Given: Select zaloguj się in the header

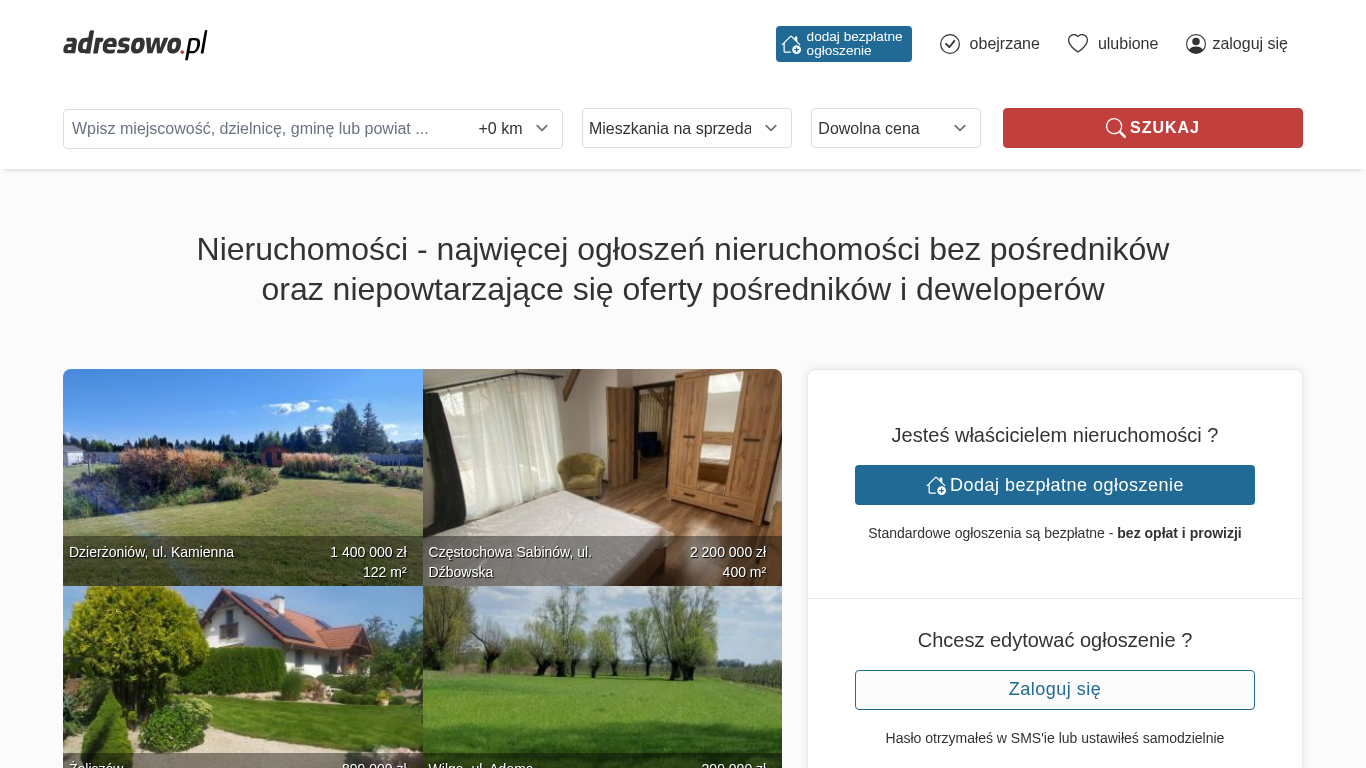Looking at the screenshot, I should click(x=1249, y=44).
